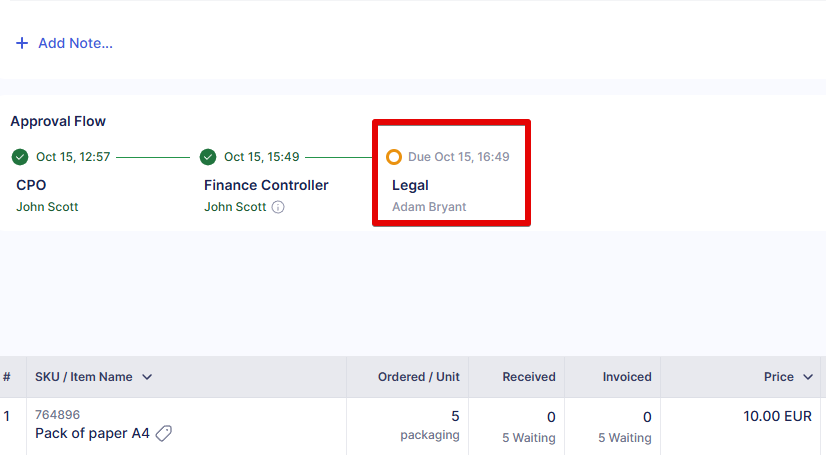Click the Due Oct 15, 16:49 timestamp
826x455 pixels.
(x=458, y=157)
